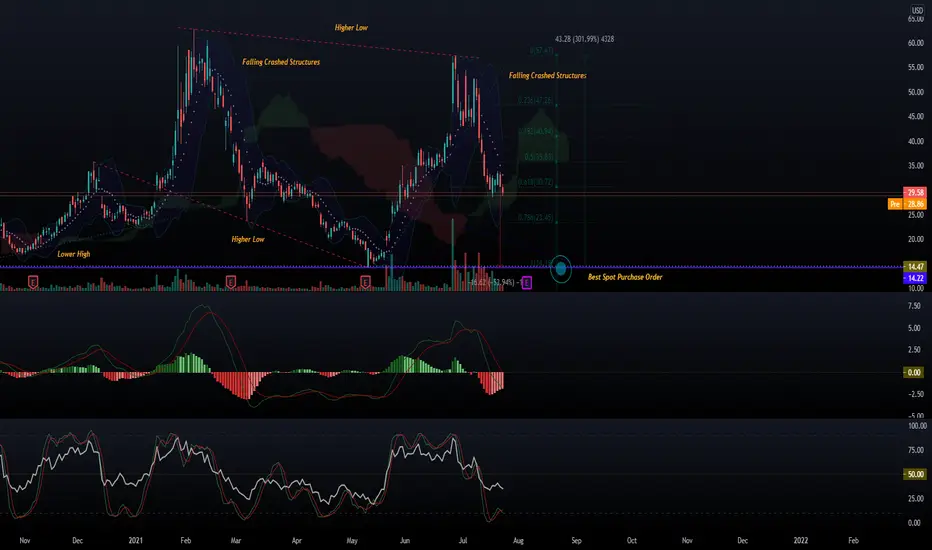Click the blue circle Best Spot marker
This screenshot has width=932, height=550.
[x=561, y=269]
